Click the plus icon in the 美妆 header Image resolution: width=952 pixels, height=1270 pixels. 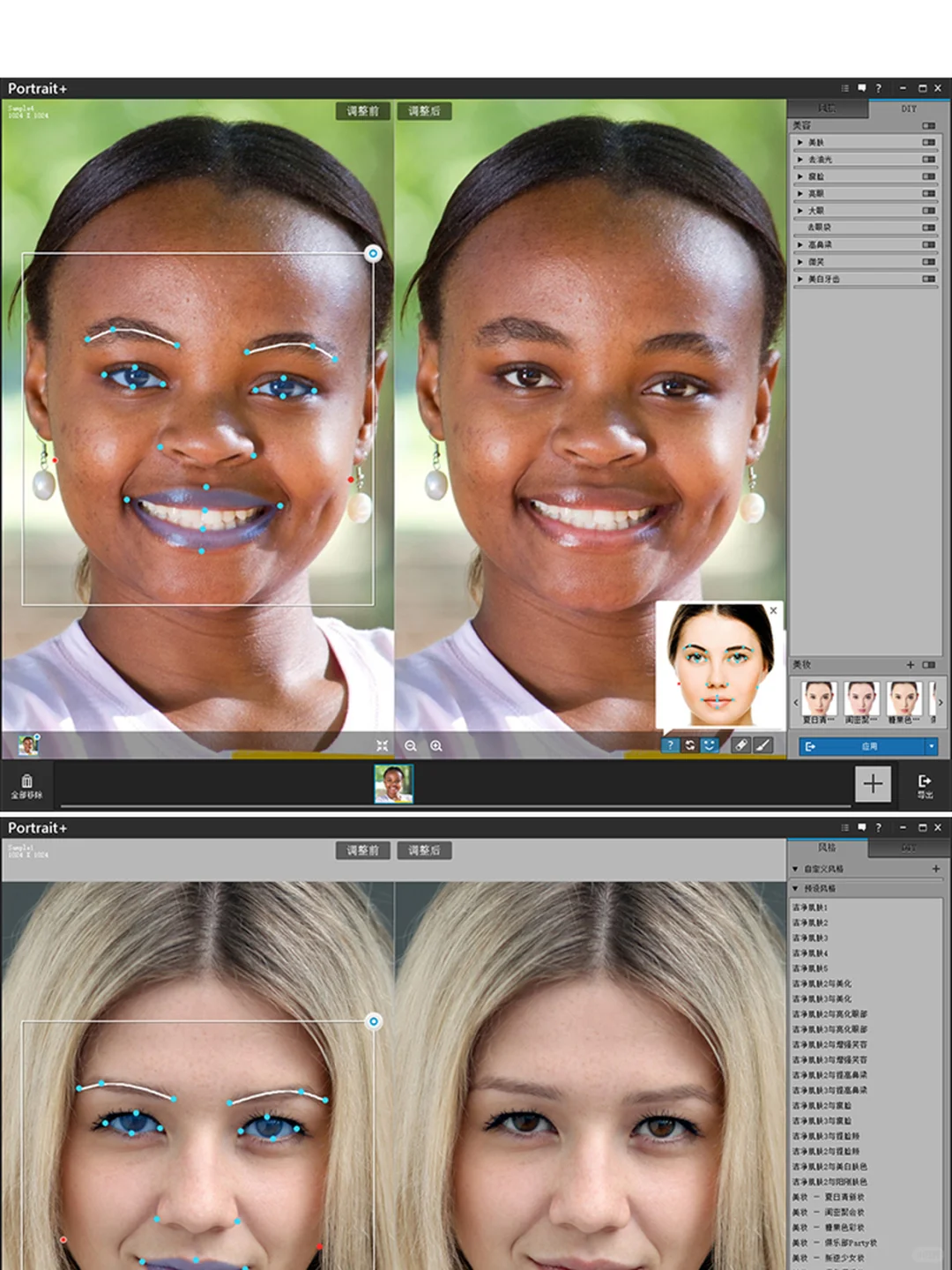pyautogui.click(x=911, y=665)
